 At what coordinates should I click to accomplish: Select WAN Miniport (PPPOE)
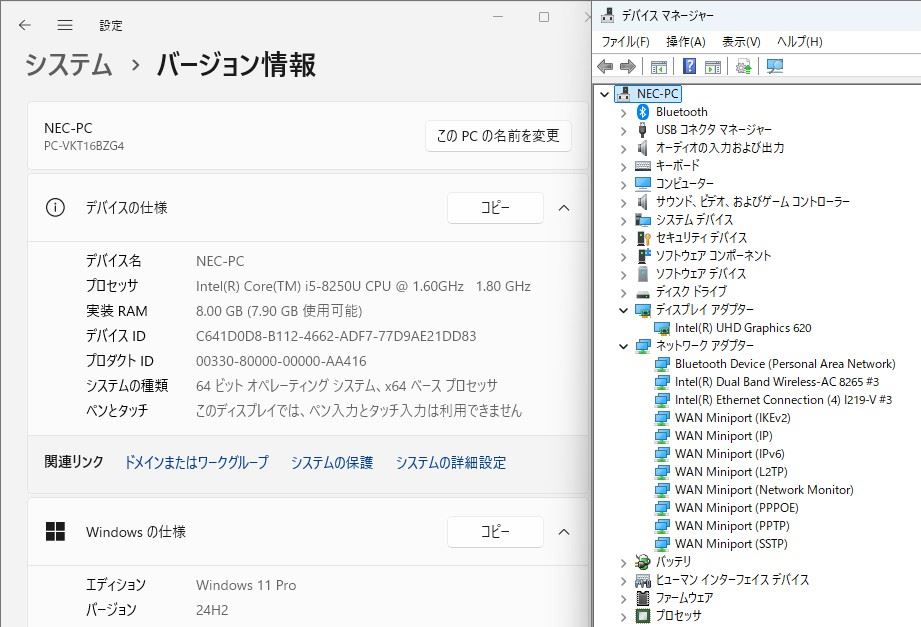(x=737, y=508)
